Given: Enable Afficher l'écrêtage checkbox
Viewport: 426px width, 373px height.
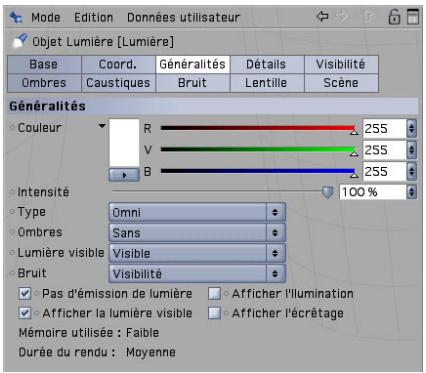Looking at the screenshot, I should (214, 313).
